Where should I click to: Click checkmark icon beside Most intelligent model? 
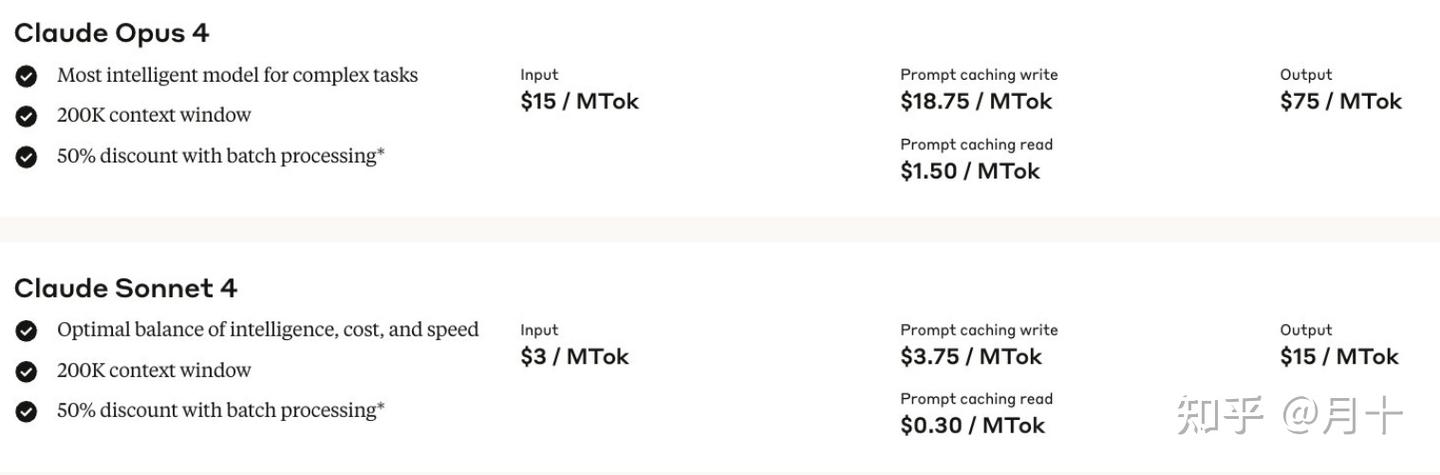click(x=27, y=76)
